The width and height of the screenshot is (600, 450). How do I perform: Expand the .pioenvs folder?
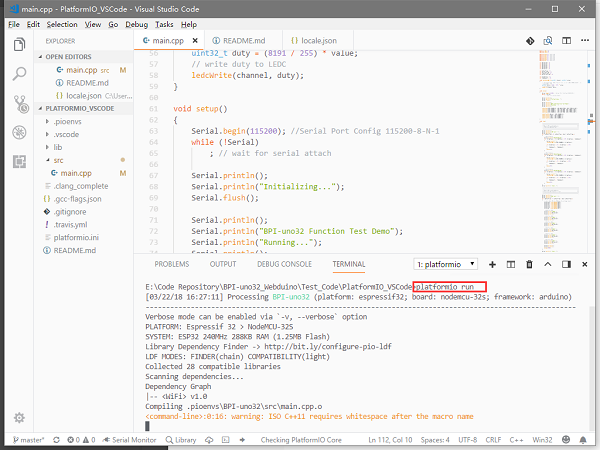point(68,120)
